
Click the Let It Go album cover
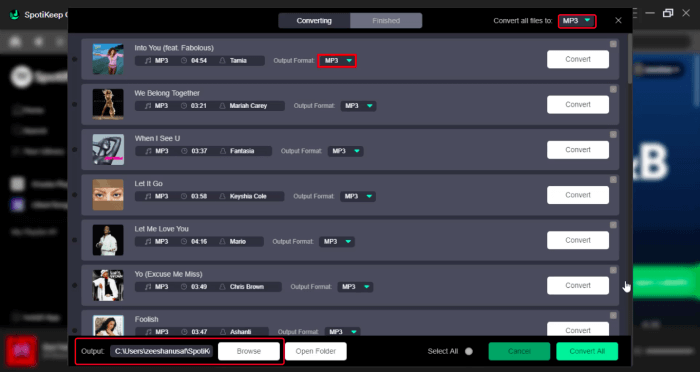(x=108, y=195)
